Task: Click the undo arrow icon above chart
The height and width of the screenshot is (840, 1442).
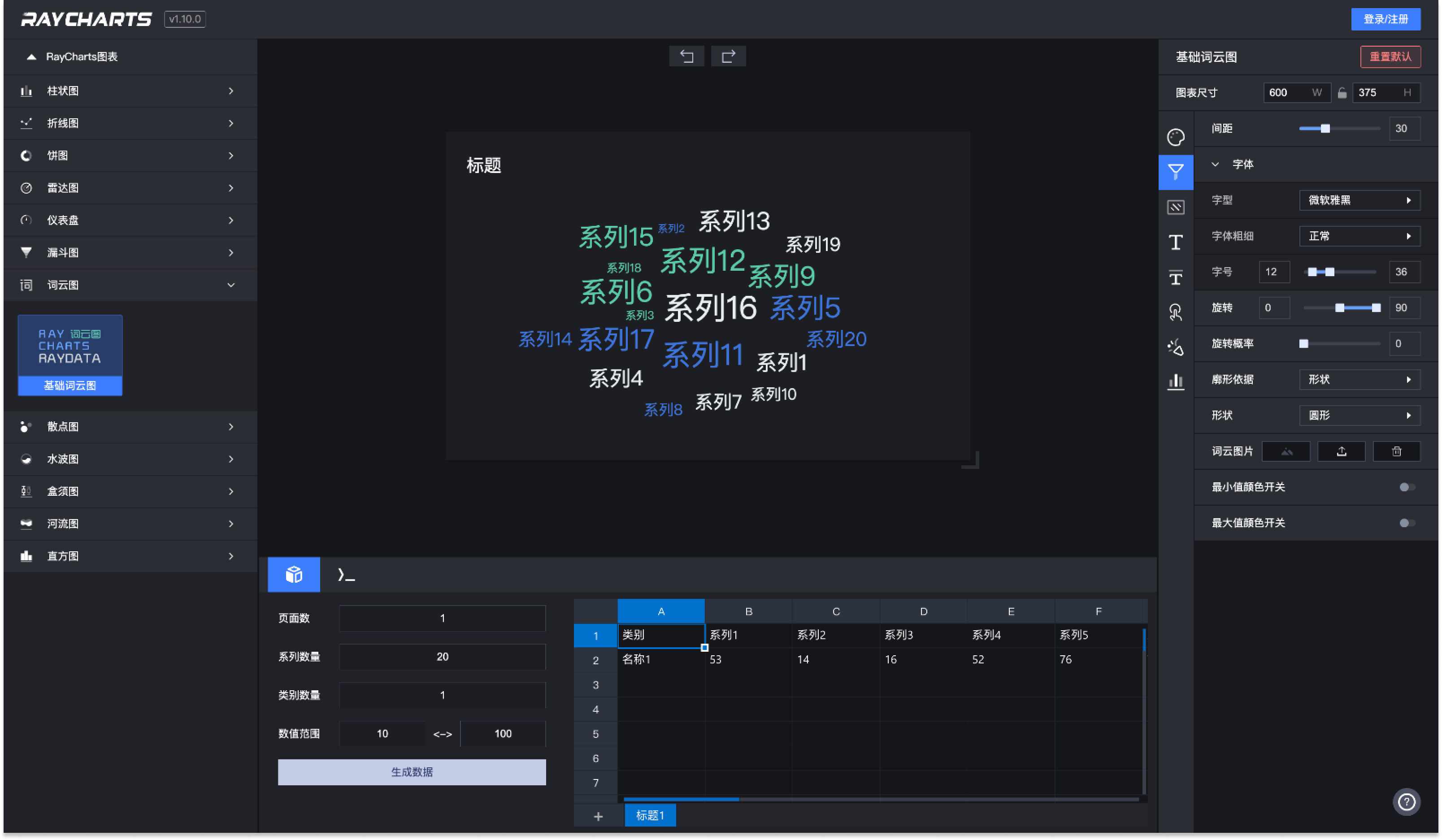Action: point(686,56)
